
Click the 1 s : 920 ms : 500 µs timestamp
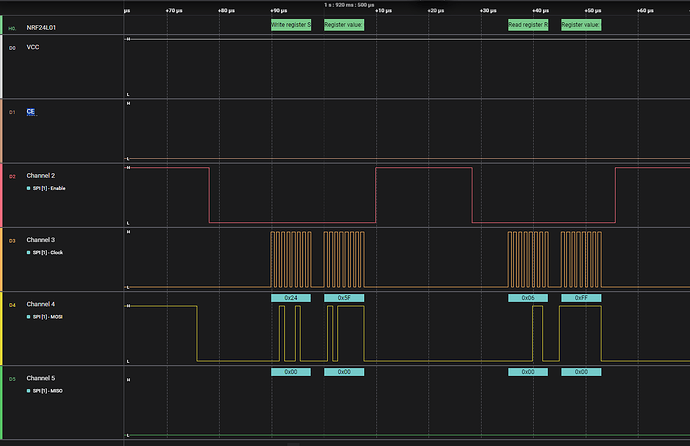349,5
